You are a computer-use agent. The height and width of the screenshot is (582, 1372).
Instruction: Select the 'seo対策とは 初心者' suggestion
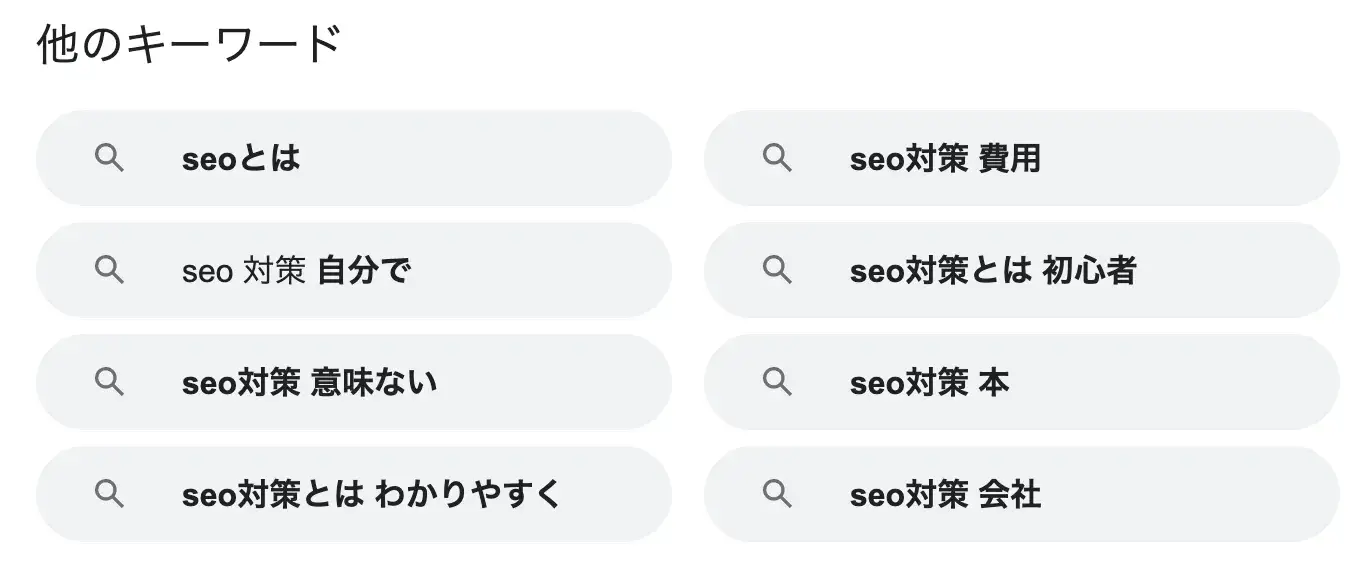point(1022,270)
